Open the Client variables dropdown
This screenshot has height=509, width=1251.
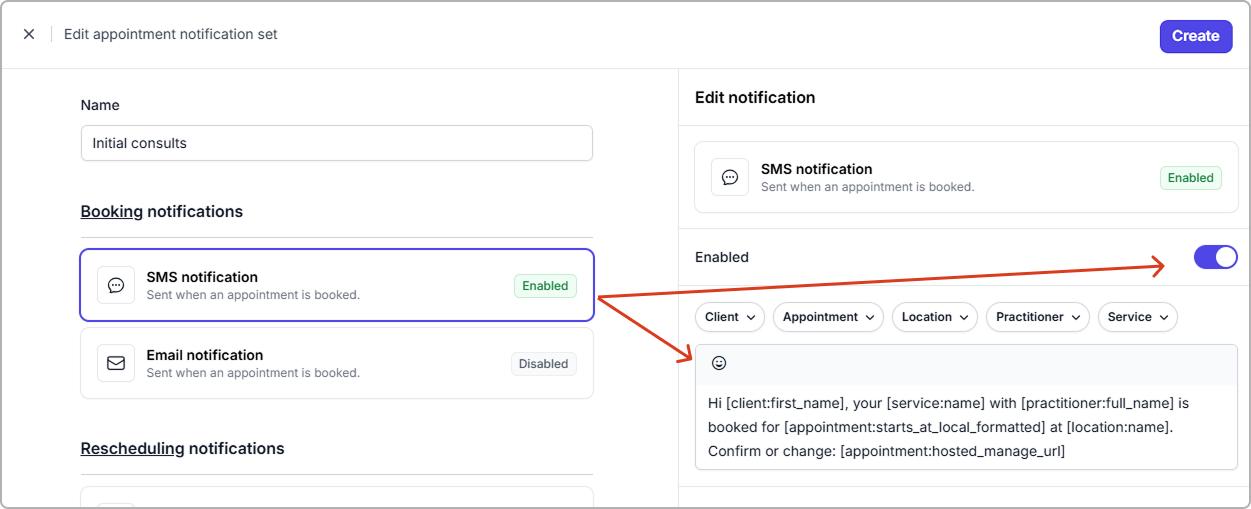[x=730, y=317]
